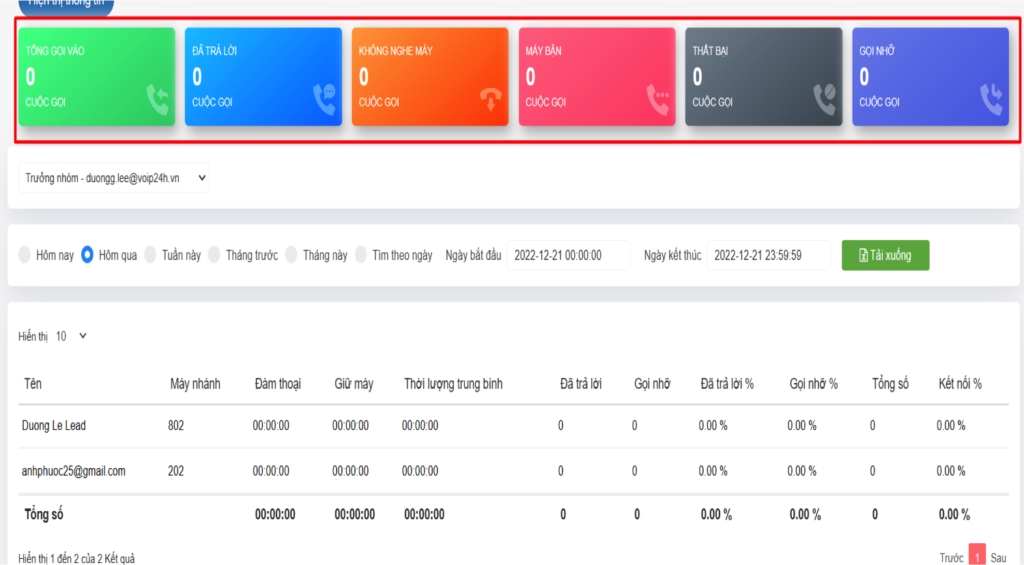Image resolution: width=1024 pixels, height=565 pixels.
Task: Click the answered call icon on Đã trả lời card
Action: pyautogui.click(x=324, y=98)
